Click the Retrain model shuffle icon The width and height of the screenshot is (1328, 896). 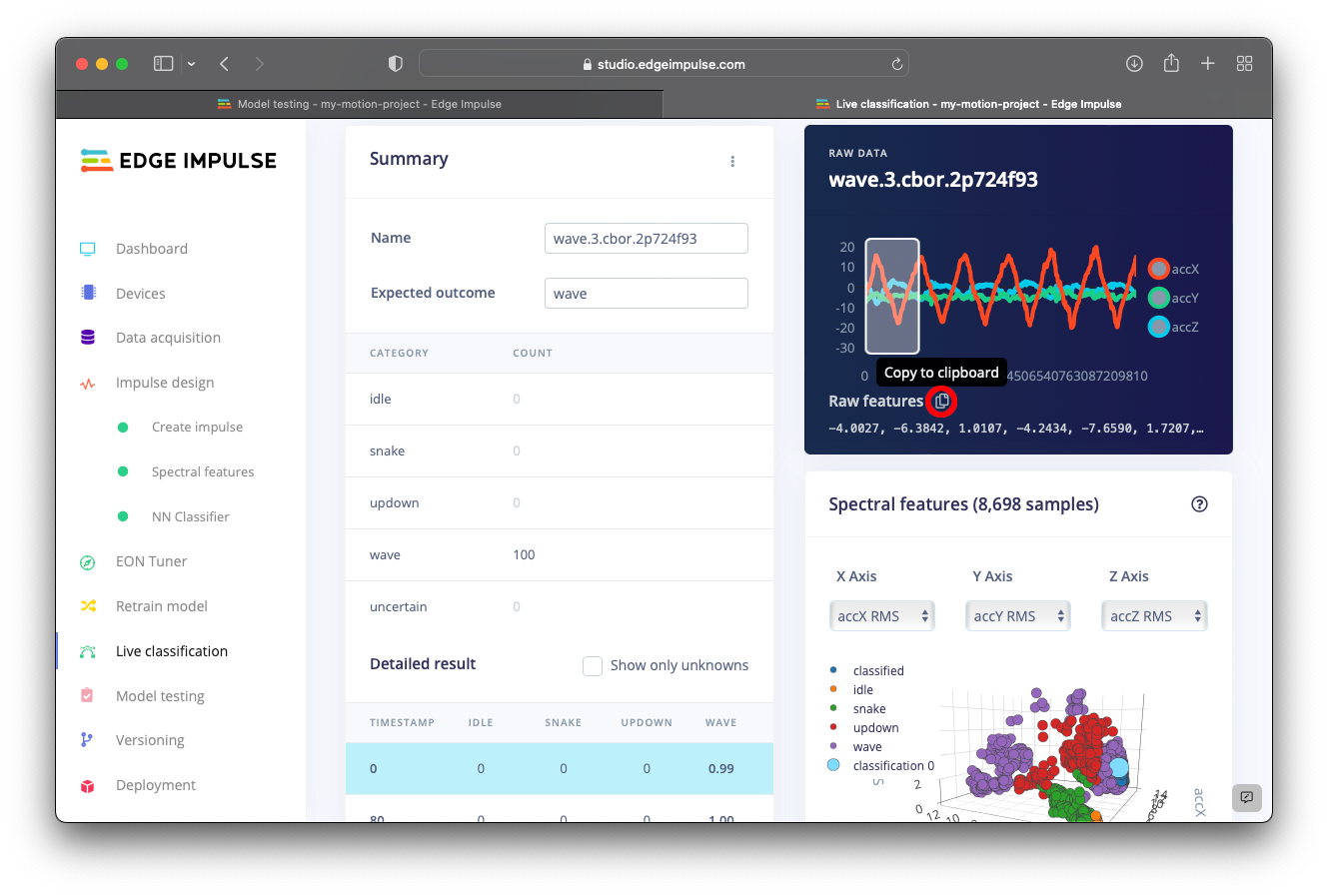click(x=88, y=606)
